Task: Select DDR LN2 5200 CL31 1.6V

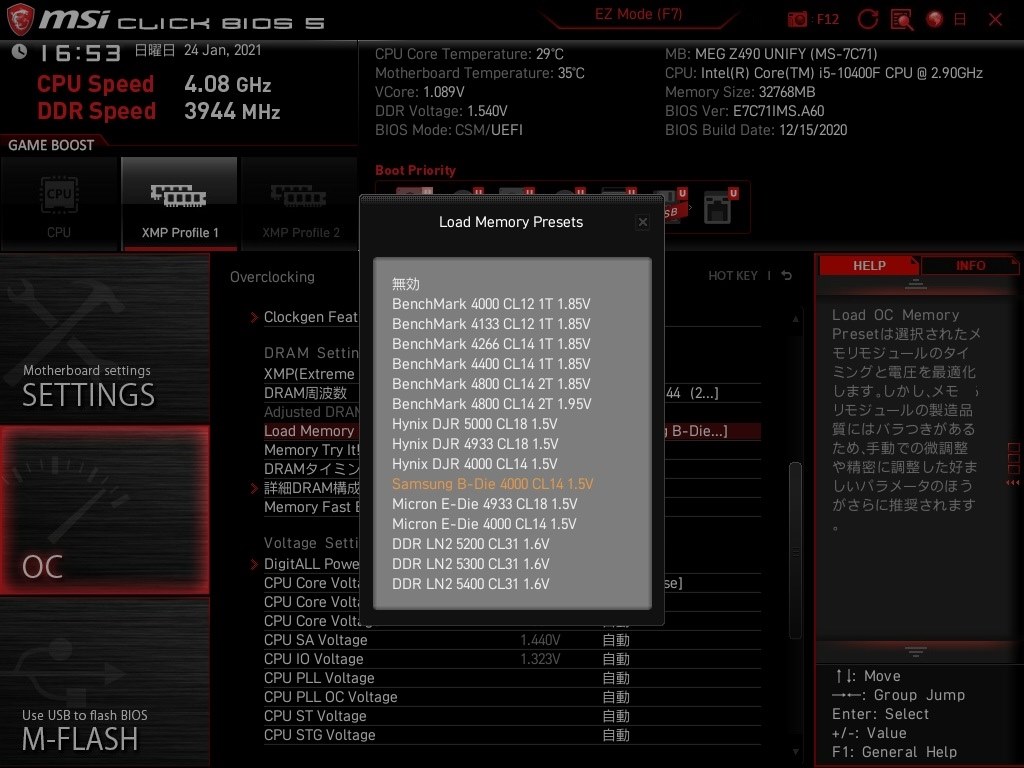Action: click(470, 544)
